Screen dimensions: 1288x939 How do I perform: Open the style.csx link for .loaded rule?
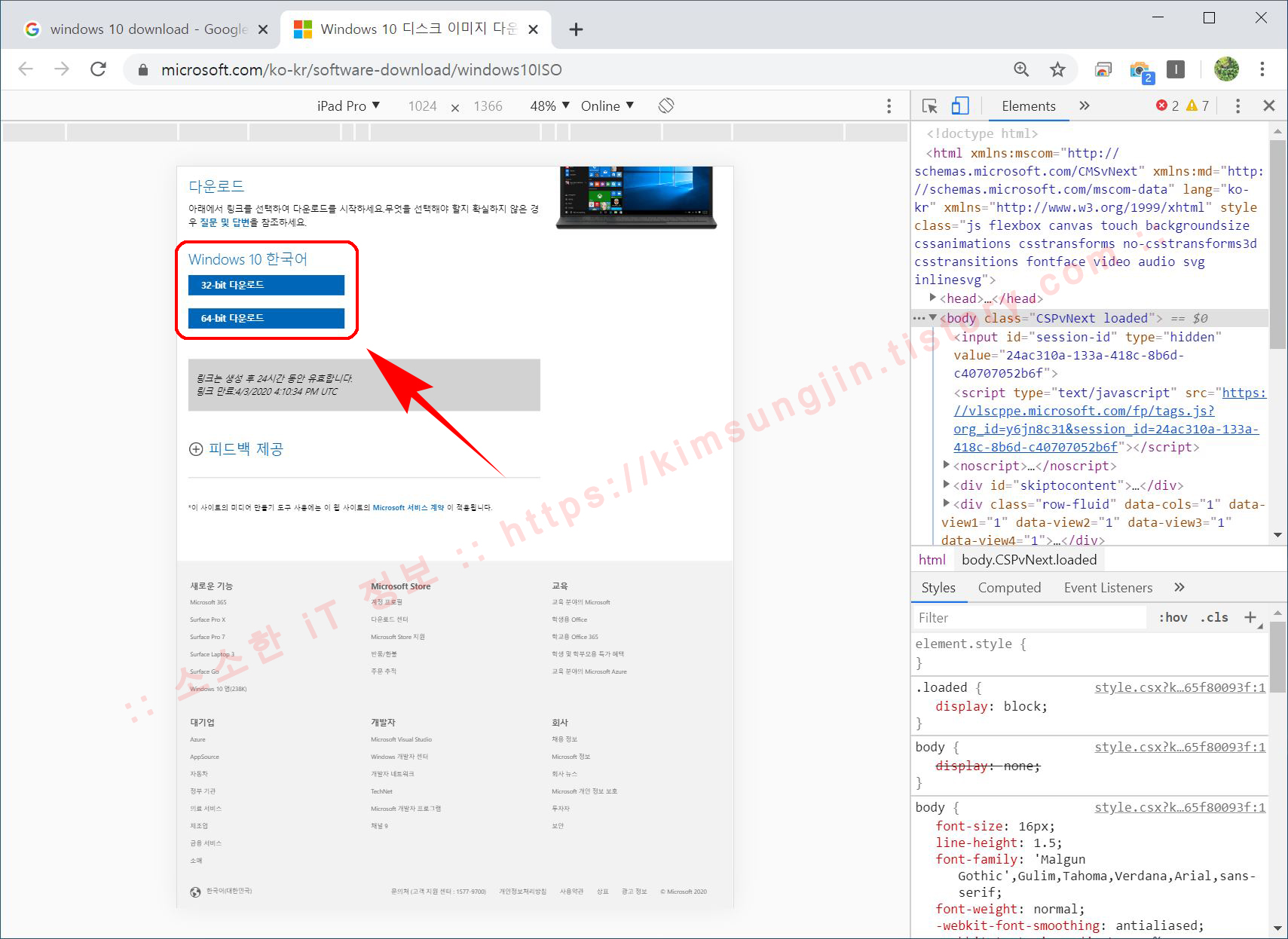tap(1179, 687)
